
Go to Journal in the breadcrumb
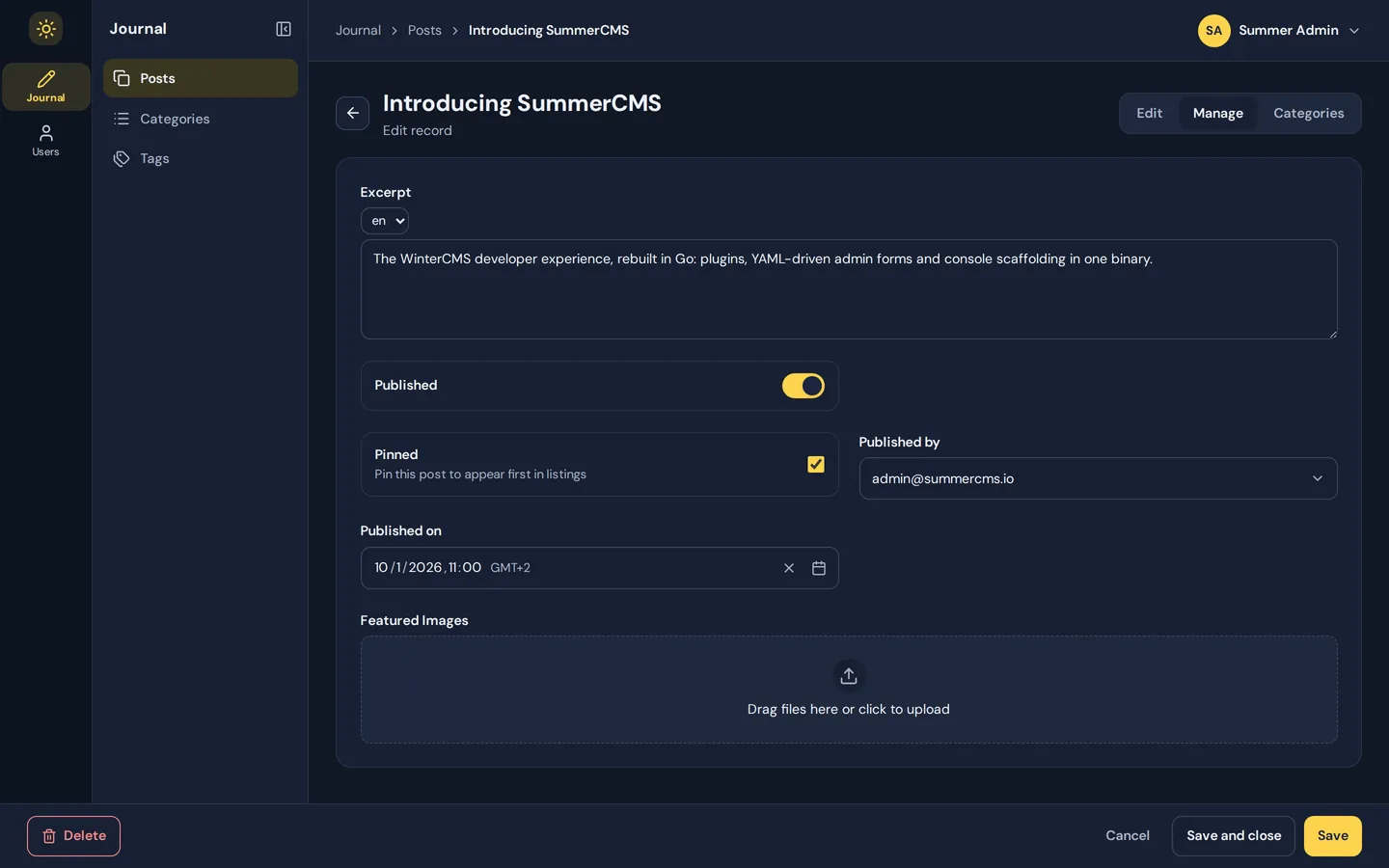(x=358, y=30)
